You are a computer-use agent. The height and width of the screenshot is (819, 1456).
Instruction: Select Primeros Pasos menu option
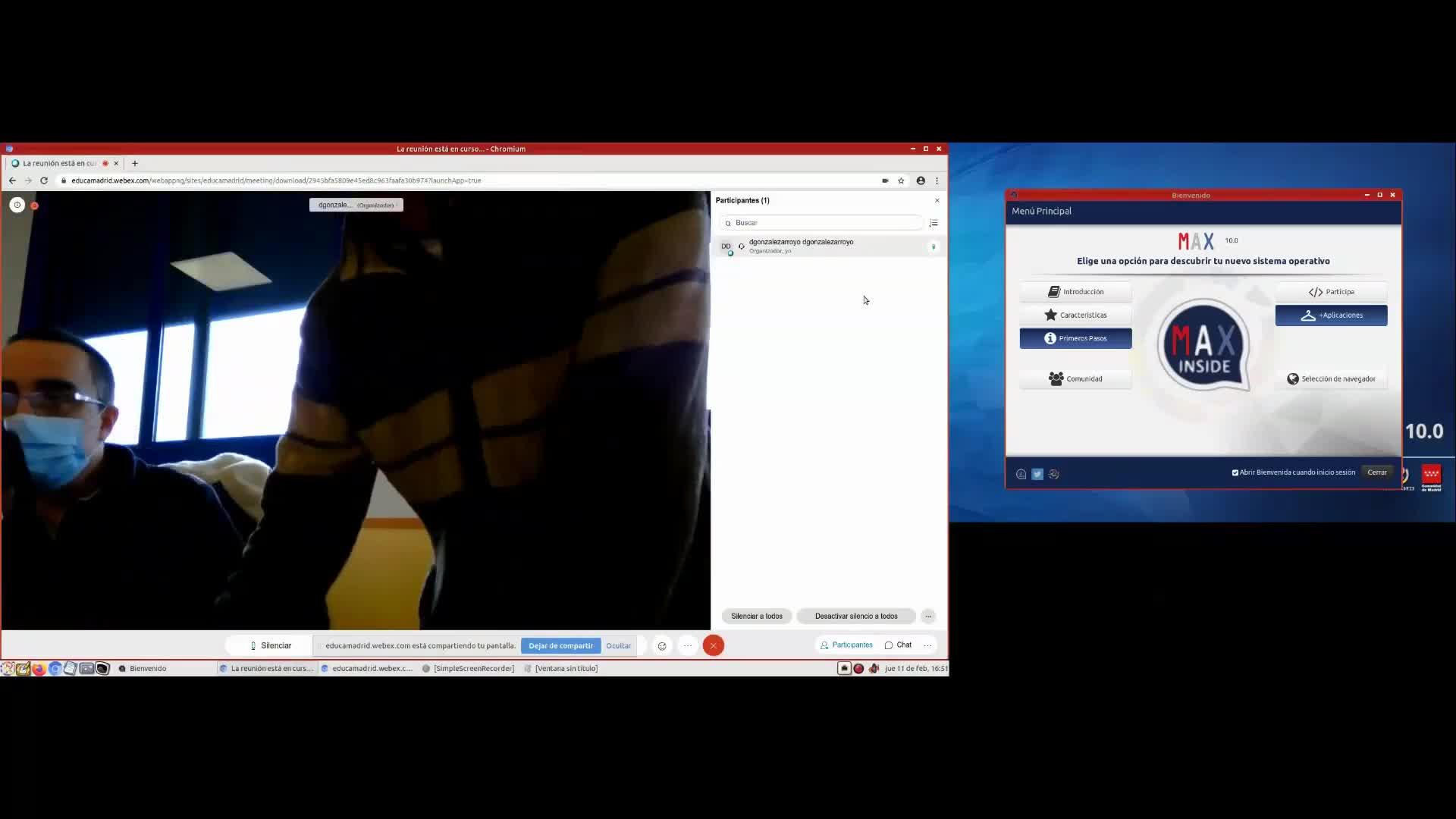(1075, 338)
